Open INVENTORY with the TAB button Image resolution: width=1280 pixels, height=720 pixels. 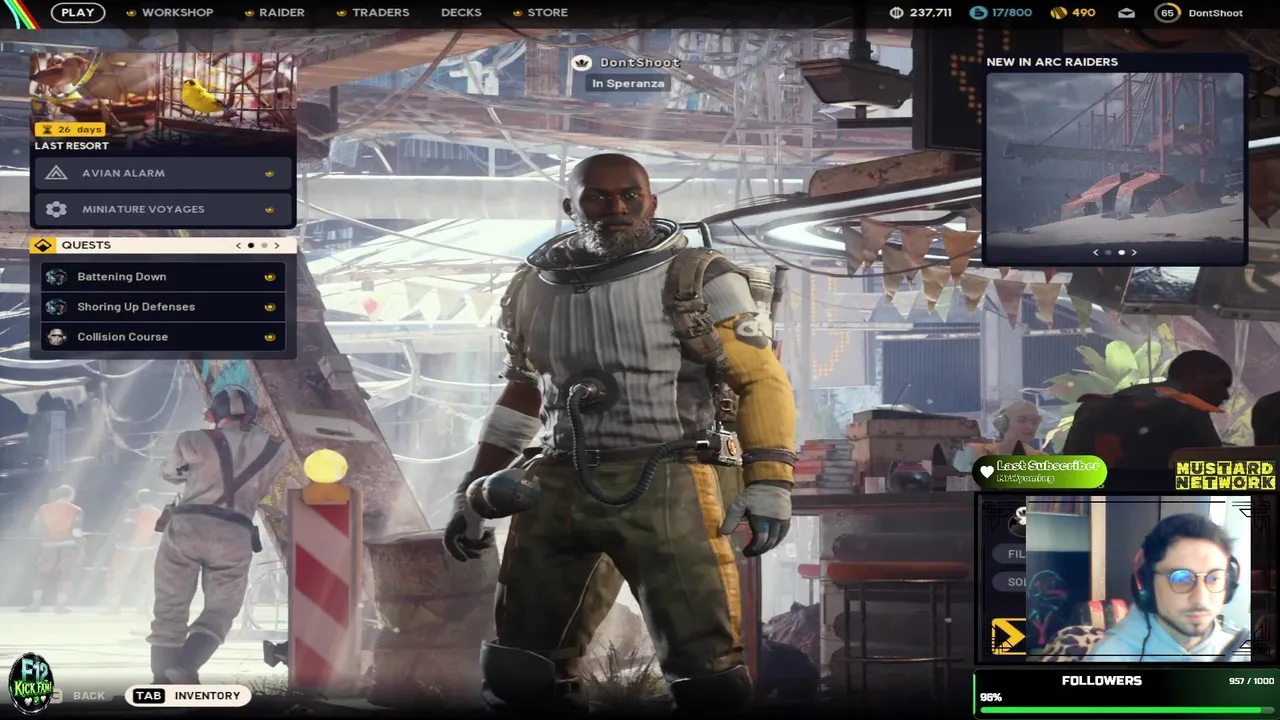tap(187, 696)
